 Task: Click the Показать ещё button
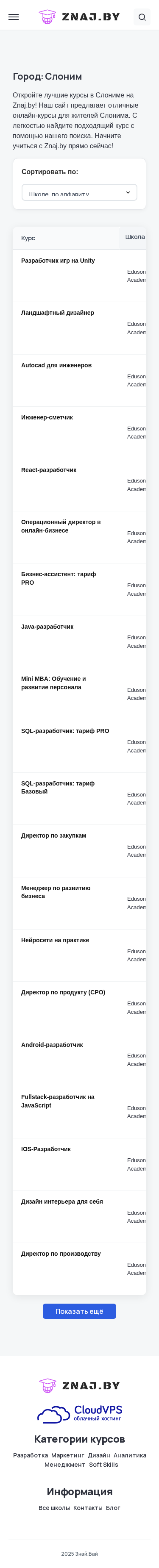click(x=79, y=1311)
